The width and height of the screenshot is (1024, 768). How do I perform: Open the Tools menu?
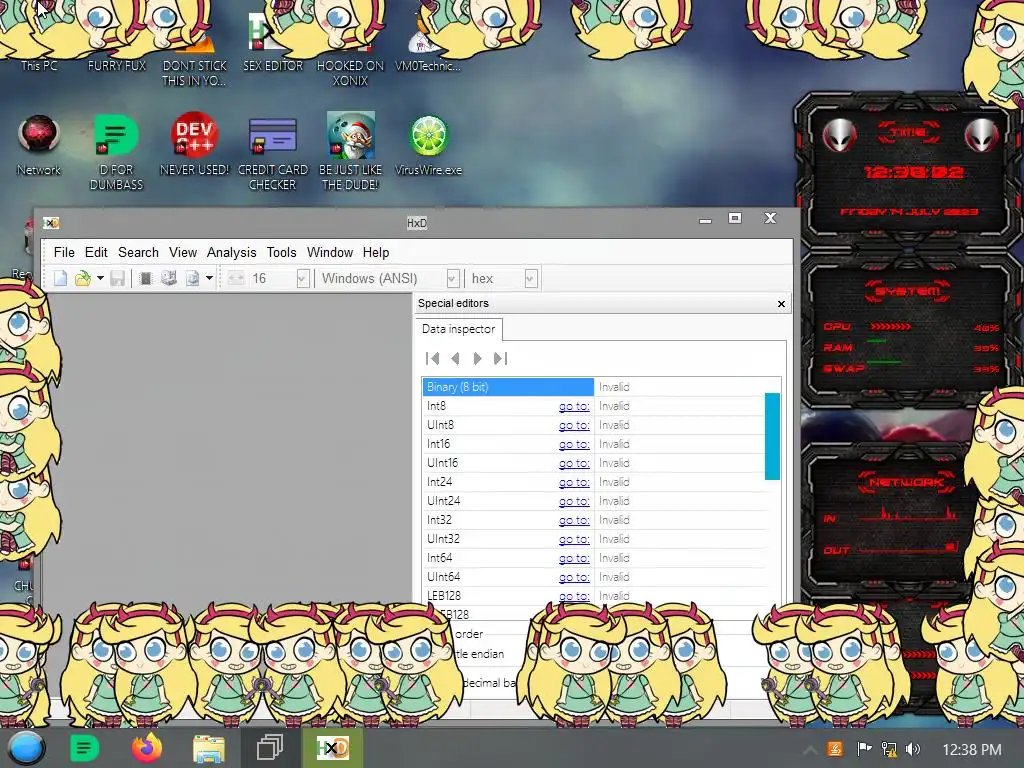coord(281,252)
